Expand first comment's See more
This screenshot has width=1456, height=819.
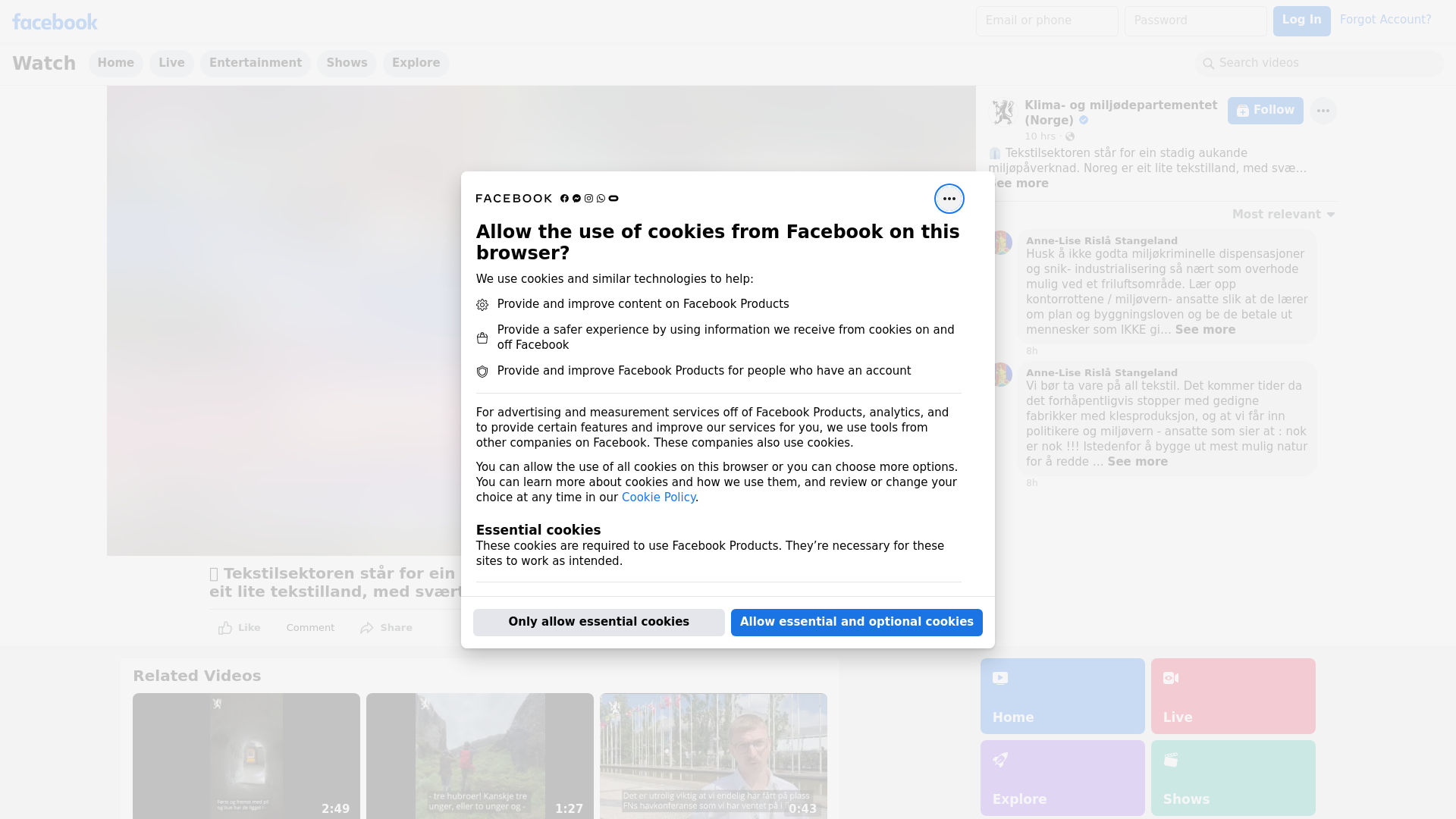coord(1205,330)
